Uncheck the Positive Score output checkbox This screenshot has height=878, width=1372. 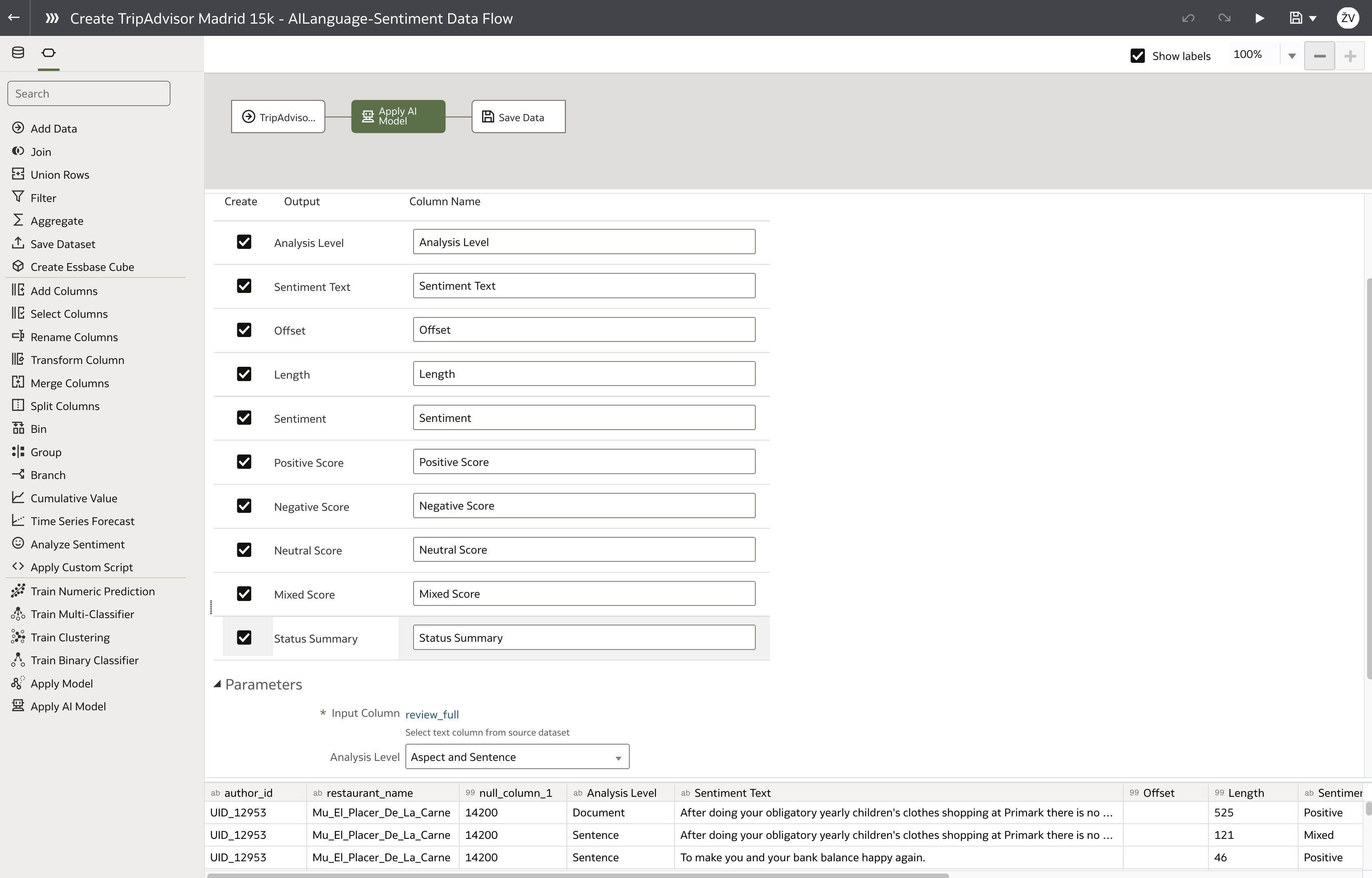pyautogui.click(x=244, y=461)
